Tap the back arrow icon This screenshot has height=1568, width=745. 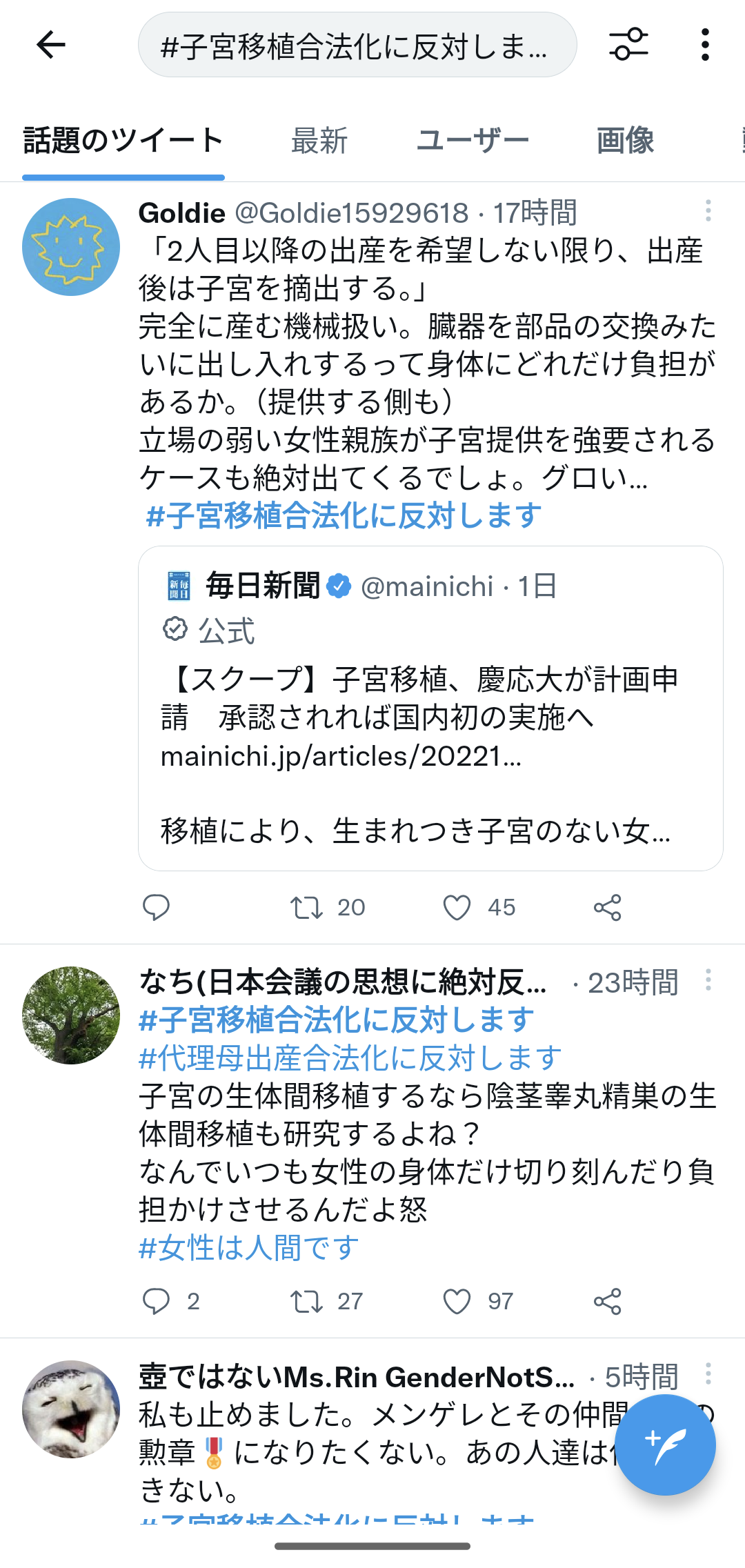(x=50, y=45)
